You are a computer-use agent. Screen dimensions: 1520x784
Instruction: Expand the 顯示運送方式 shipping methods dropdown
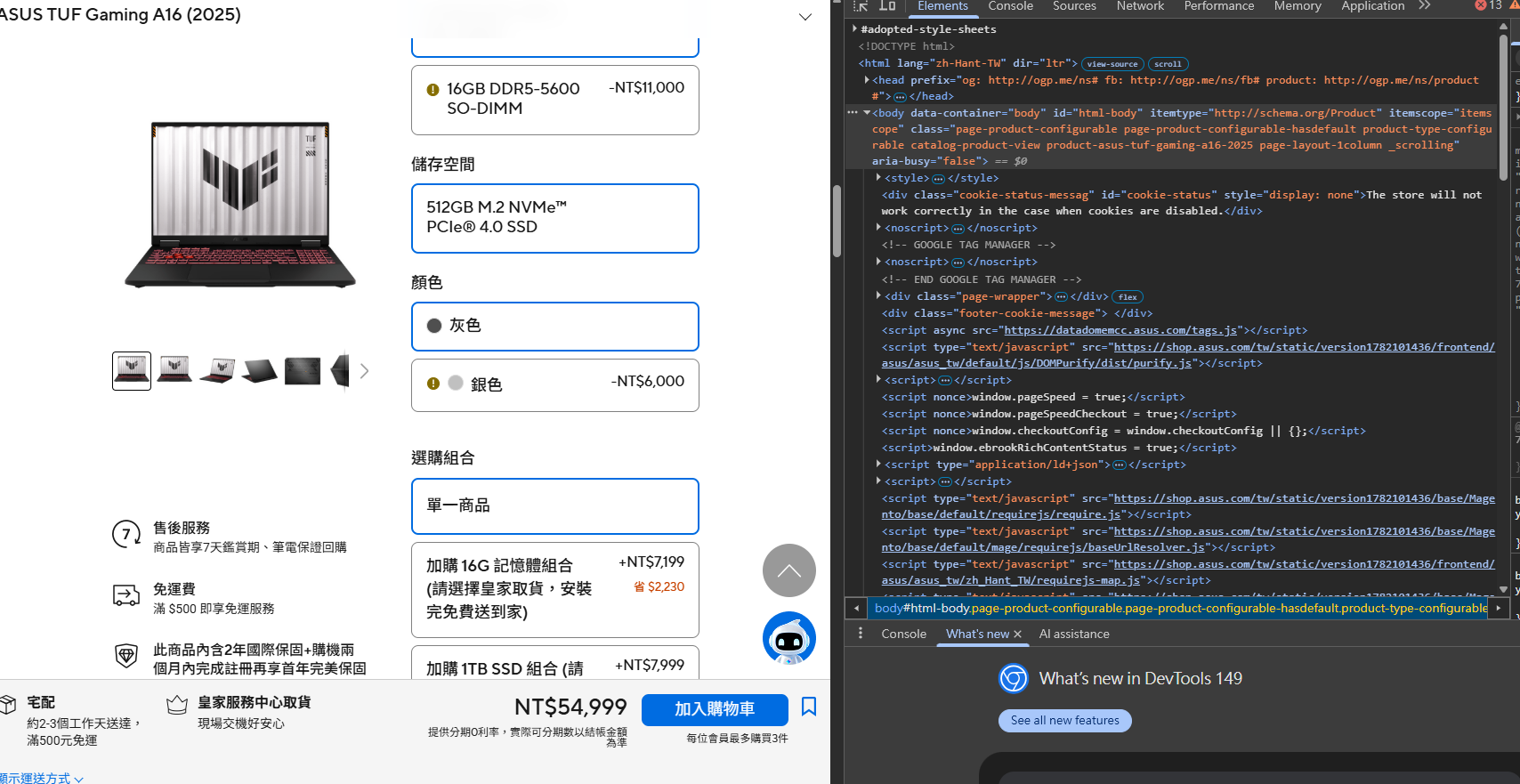(41, 778)
